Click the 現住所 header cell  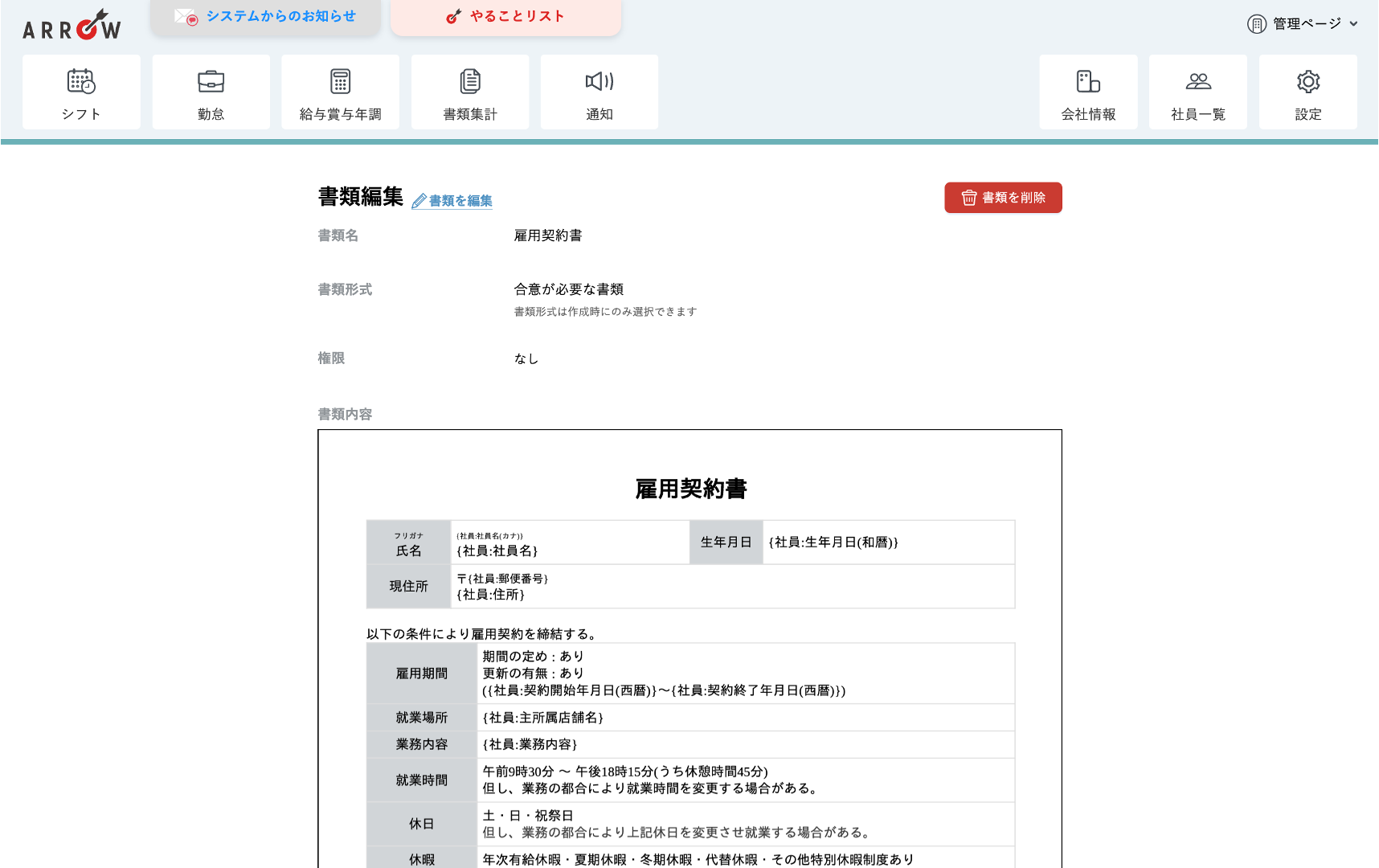(409, 587)
